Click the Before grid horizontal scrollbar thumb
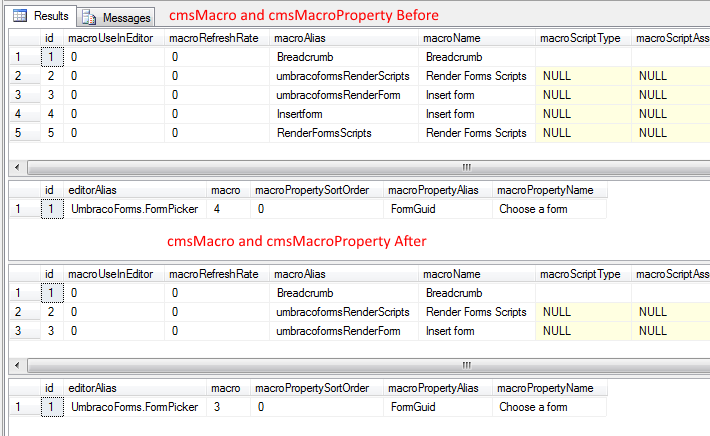Screen dimensions: 710x436 tap(371, 168)
